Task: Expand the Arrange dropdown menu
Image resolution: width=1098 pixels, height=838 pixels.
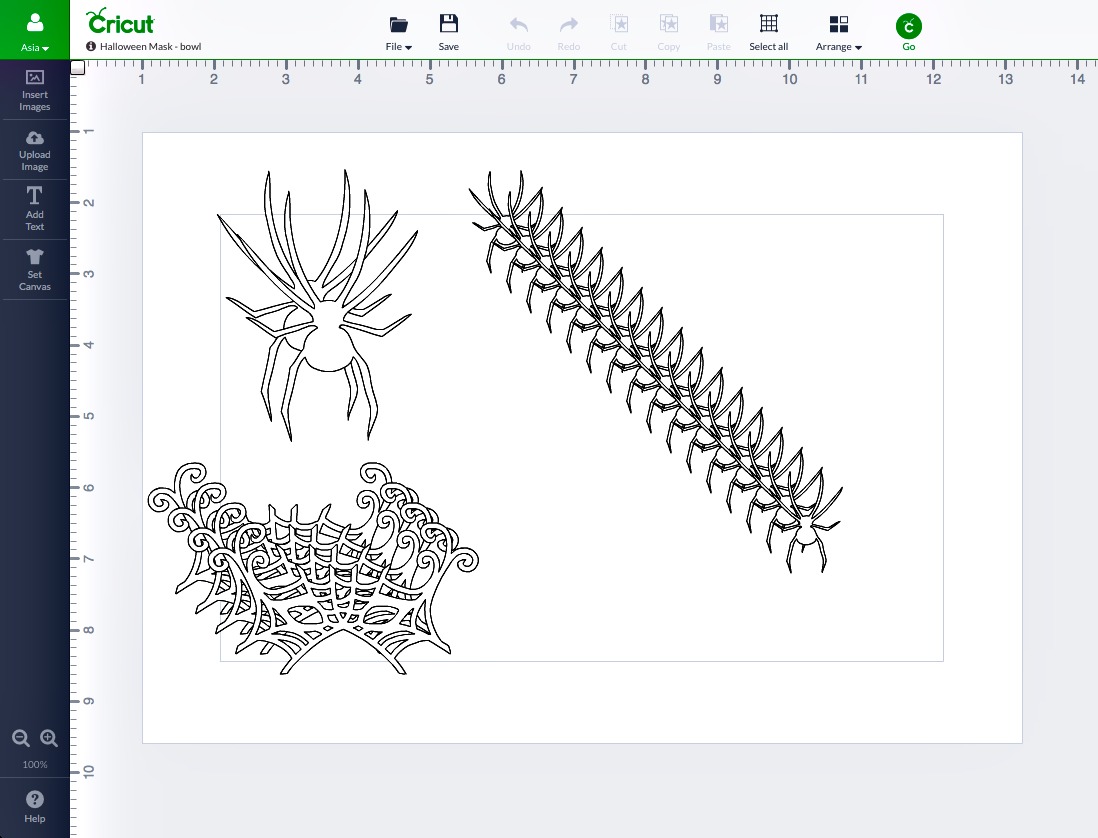Action: click(x=838, y=32)
